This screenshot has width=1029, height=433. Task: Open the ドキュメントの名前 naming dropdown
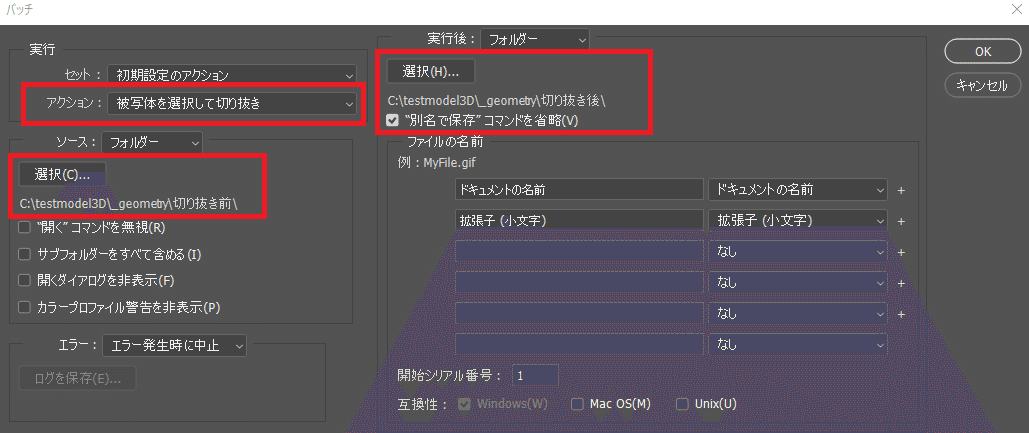click(798, 190)
